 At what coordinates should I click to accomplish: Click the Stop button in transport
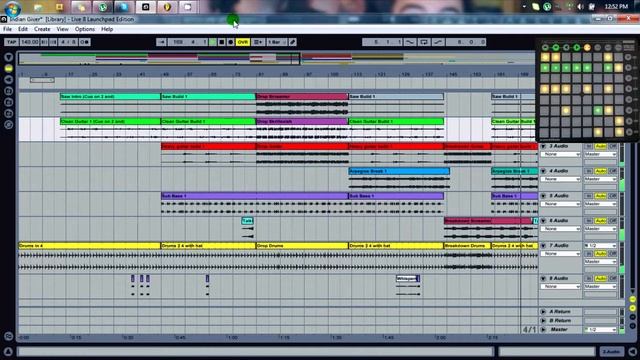pyautogui.click(x=222, y=42)
